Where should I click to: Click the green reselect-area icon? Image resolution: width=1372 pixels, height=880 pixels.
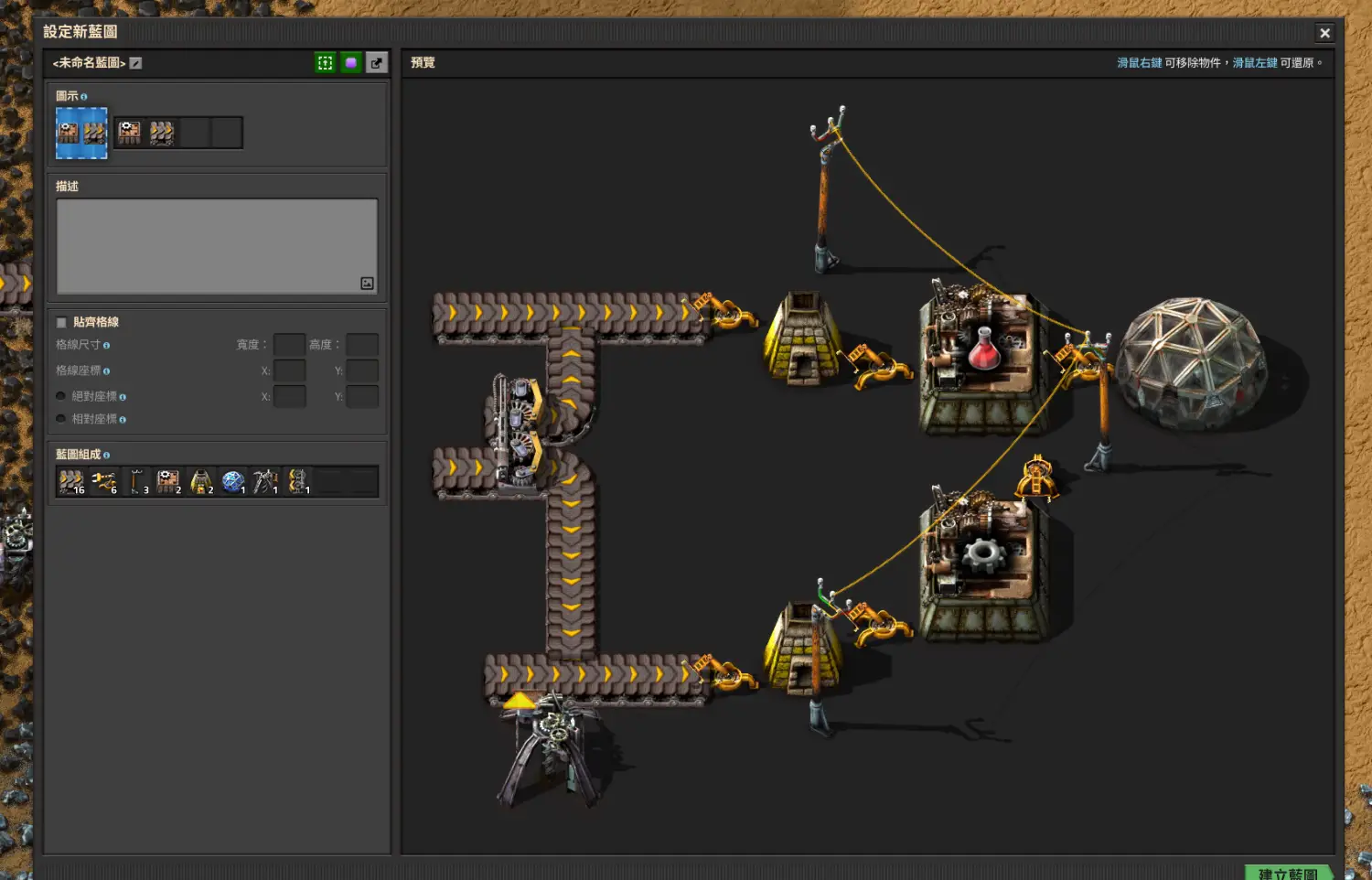325,63
